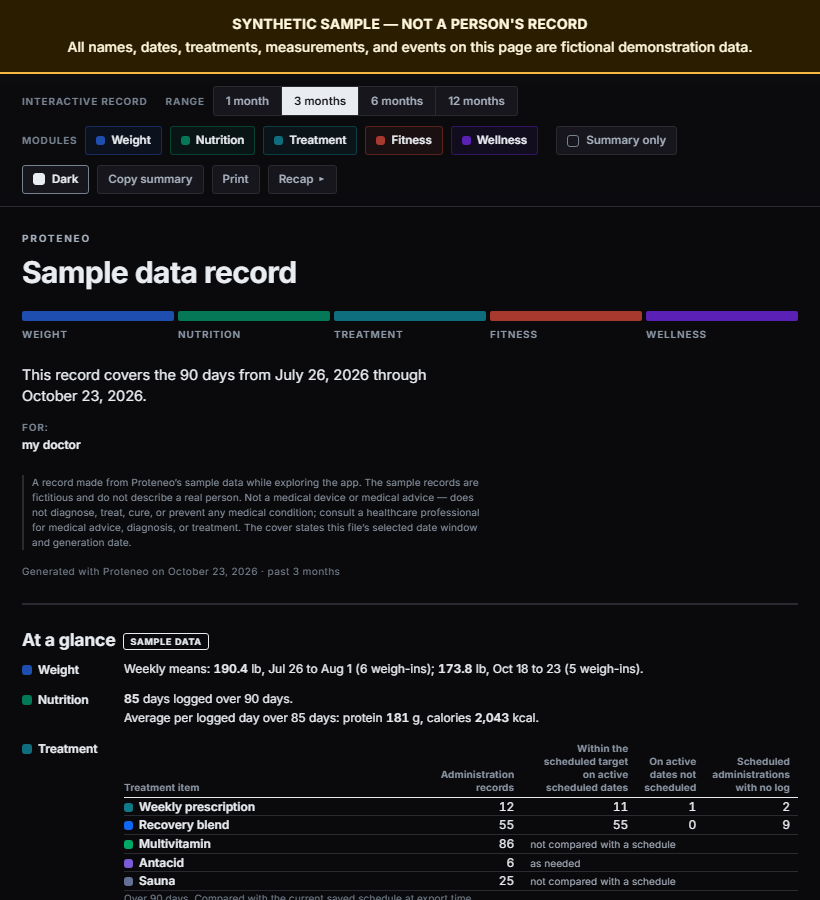This screenshot has height=900, width=820.
Task: Click the Print button
Action: 236,180
